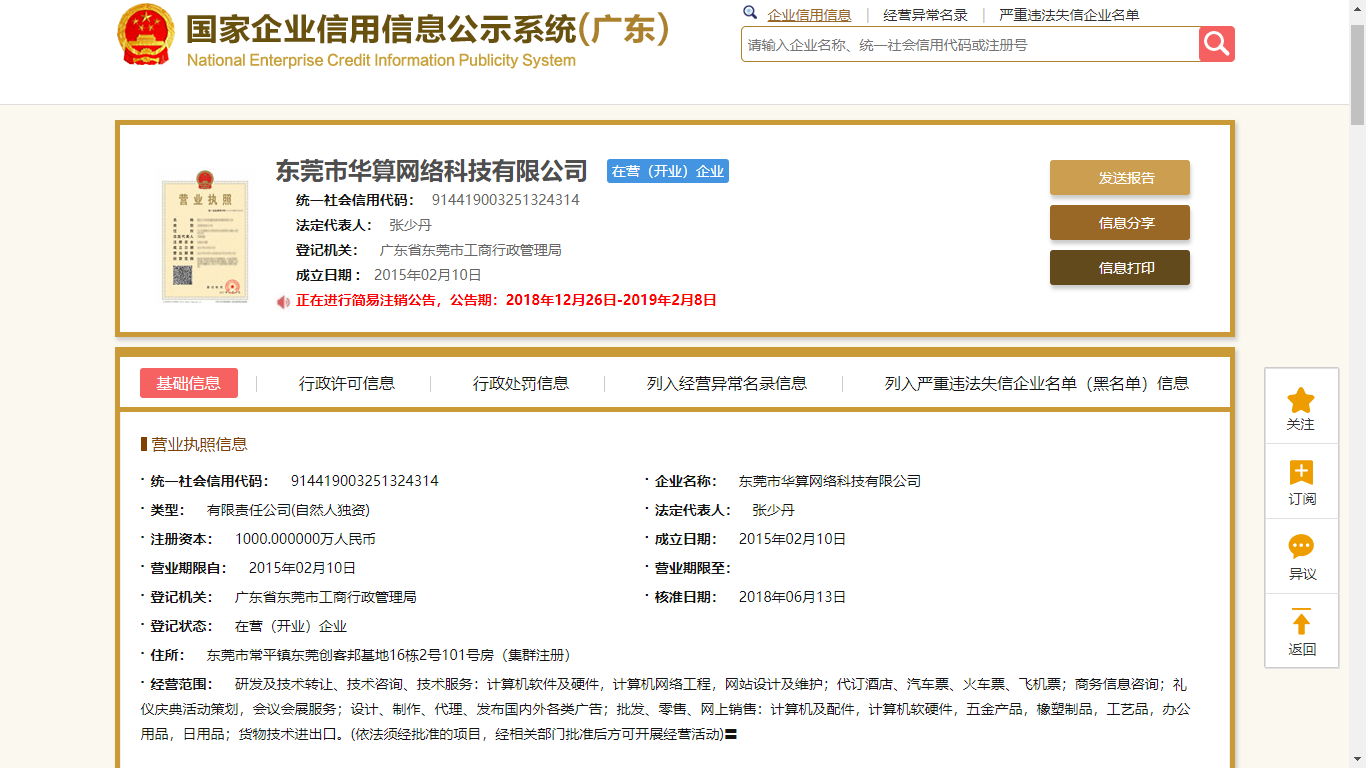Open the business license thumbnail image
Screen dimensions: 1366x768
(205, 236)
